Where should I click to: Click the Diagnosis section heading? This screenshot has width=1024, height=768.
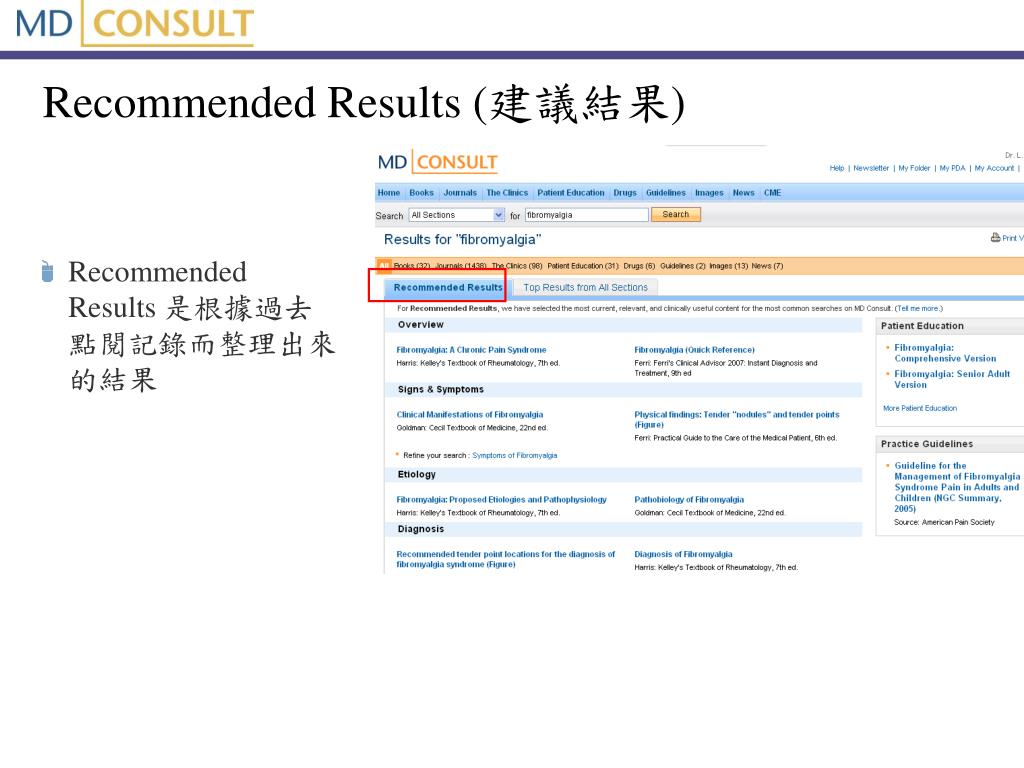421,529
